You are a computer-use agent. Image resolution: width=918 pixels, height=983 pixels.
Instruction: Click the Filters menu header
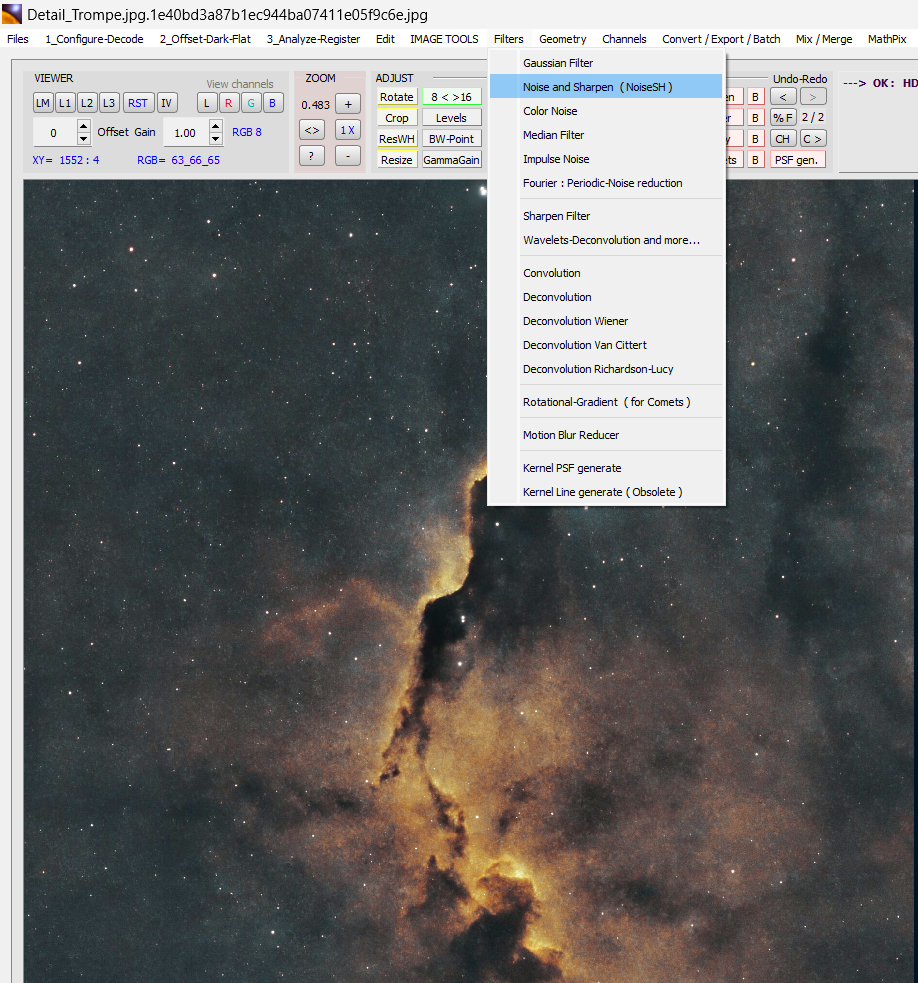coord(509,39)
